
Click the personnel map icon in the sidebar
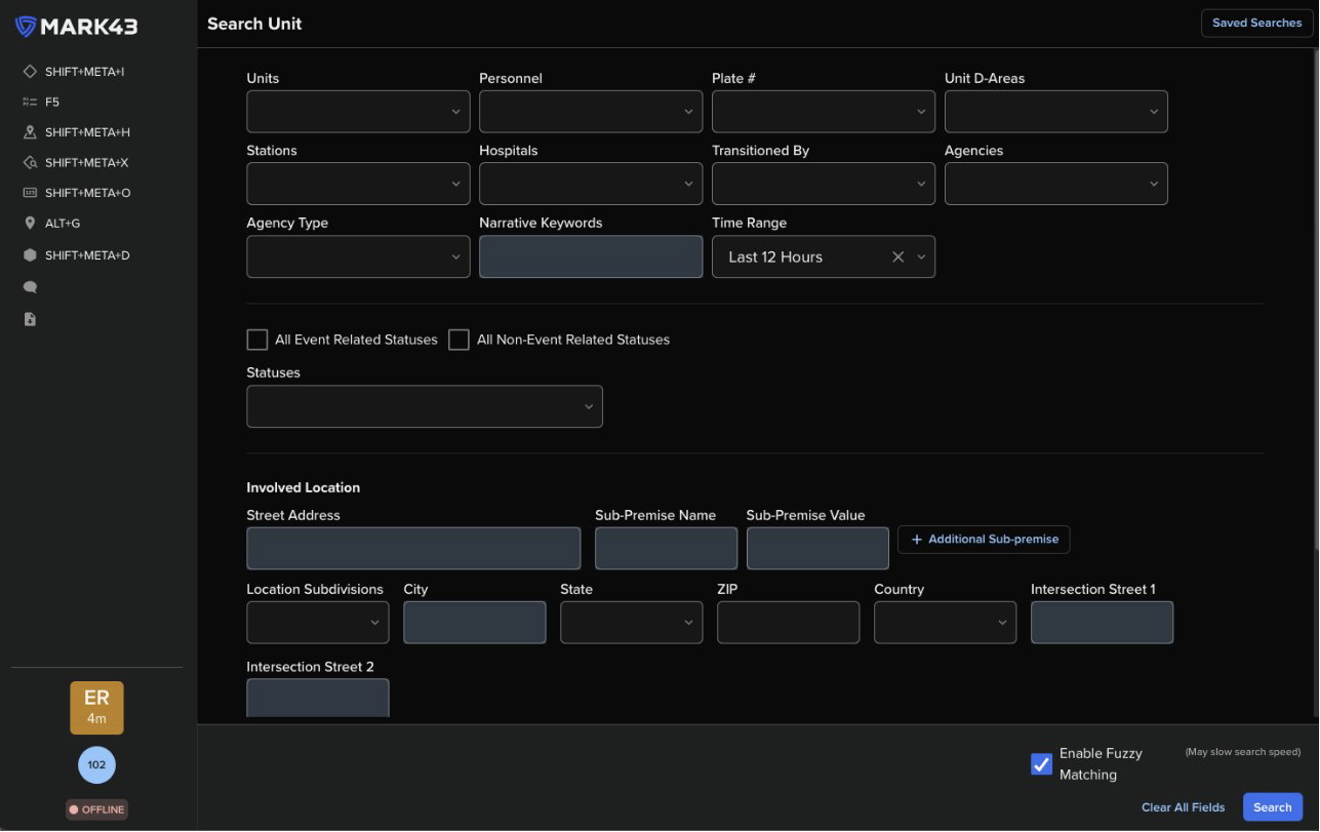click(29, 131)
